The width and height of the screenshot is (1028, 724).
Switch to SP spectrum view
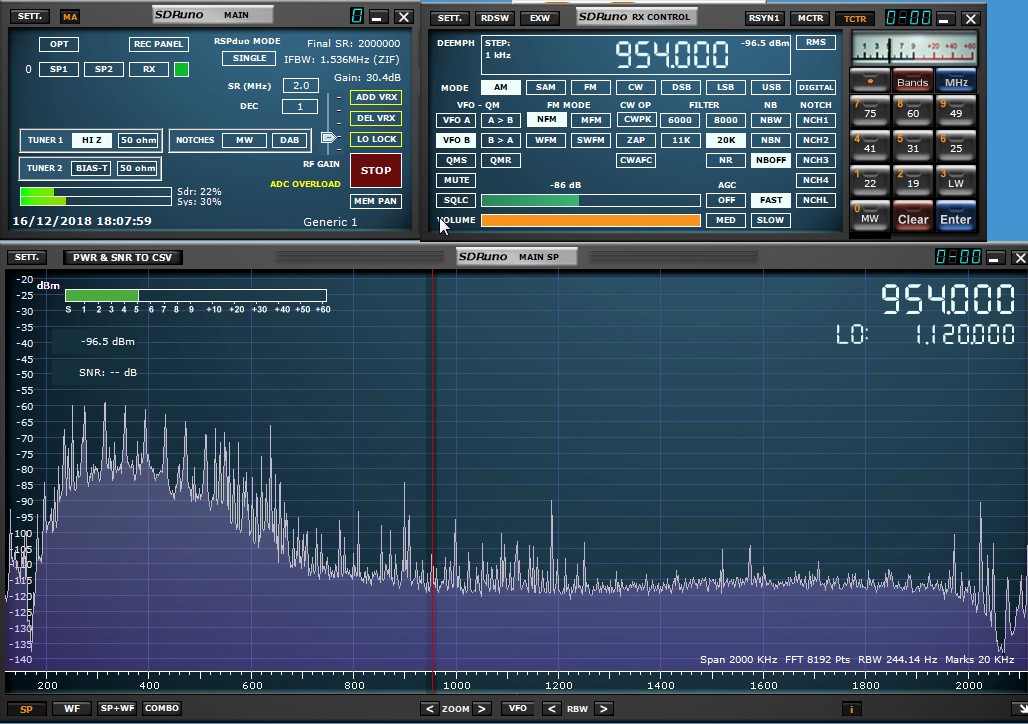pos(26,709)
